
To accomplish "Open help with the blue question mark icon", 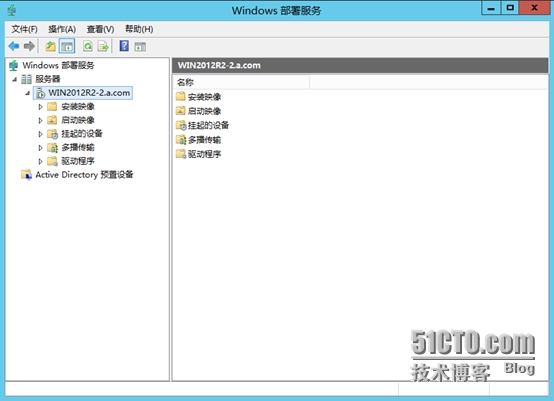I will [124, 46].
